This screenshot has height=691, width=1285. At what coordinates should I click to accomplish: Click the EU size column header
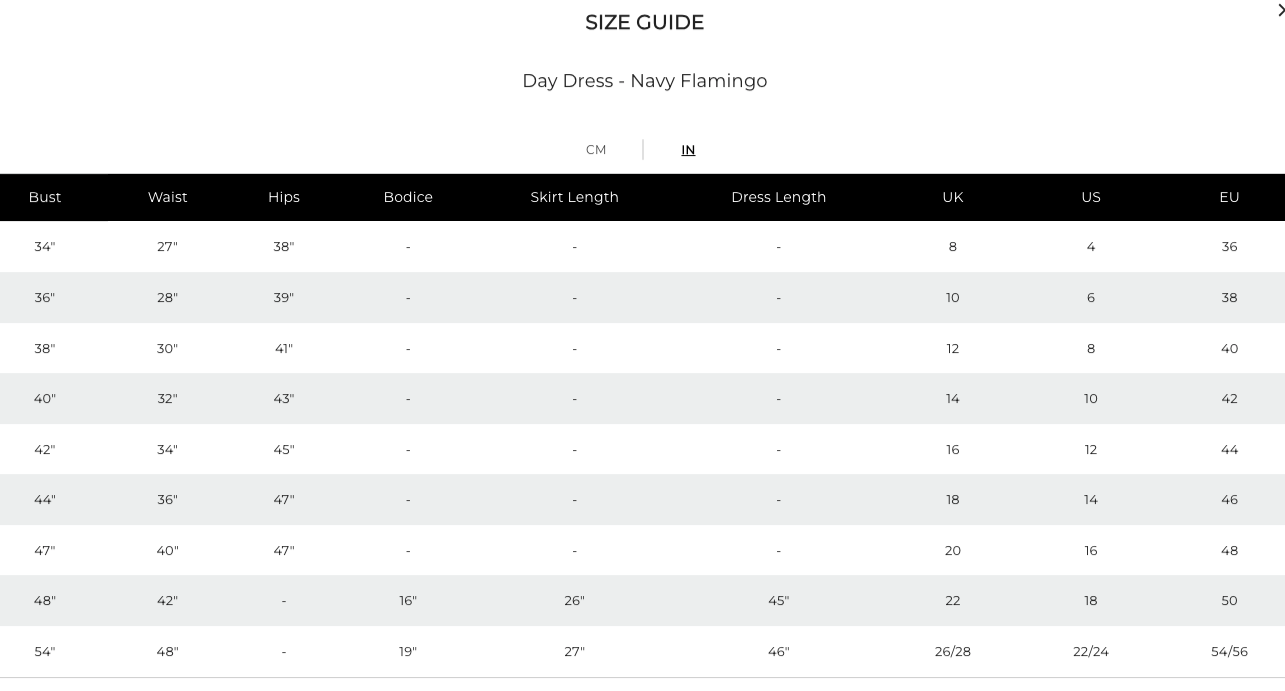1229,197
